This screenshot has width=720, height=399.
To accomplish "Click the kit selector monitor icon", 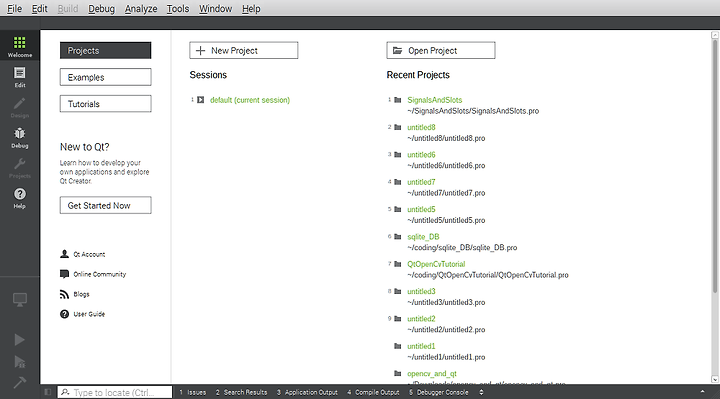I will [19, 300].
